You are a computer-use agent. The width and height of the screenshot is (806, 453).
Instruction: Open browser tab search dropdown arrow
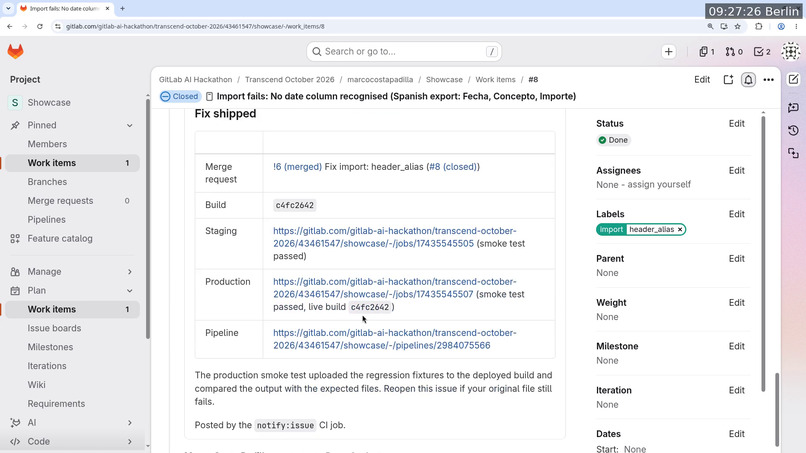[x=8, y=8]
